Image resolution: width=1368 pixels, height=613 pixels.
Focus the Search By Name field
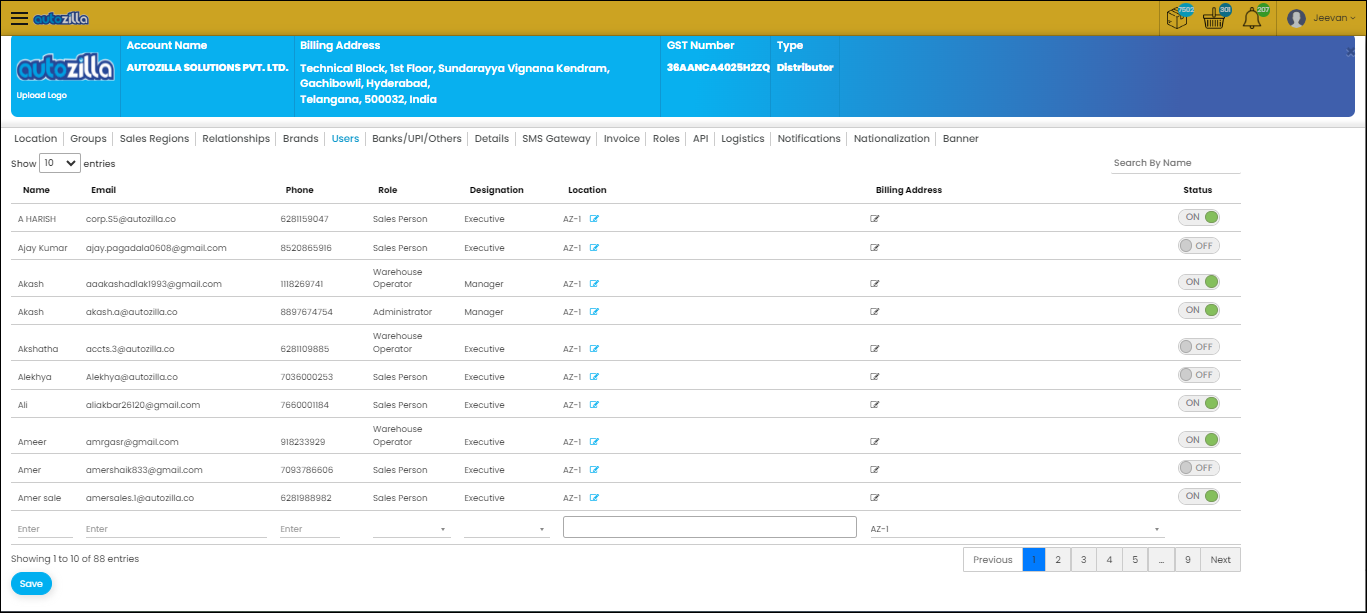(1176, 163)
